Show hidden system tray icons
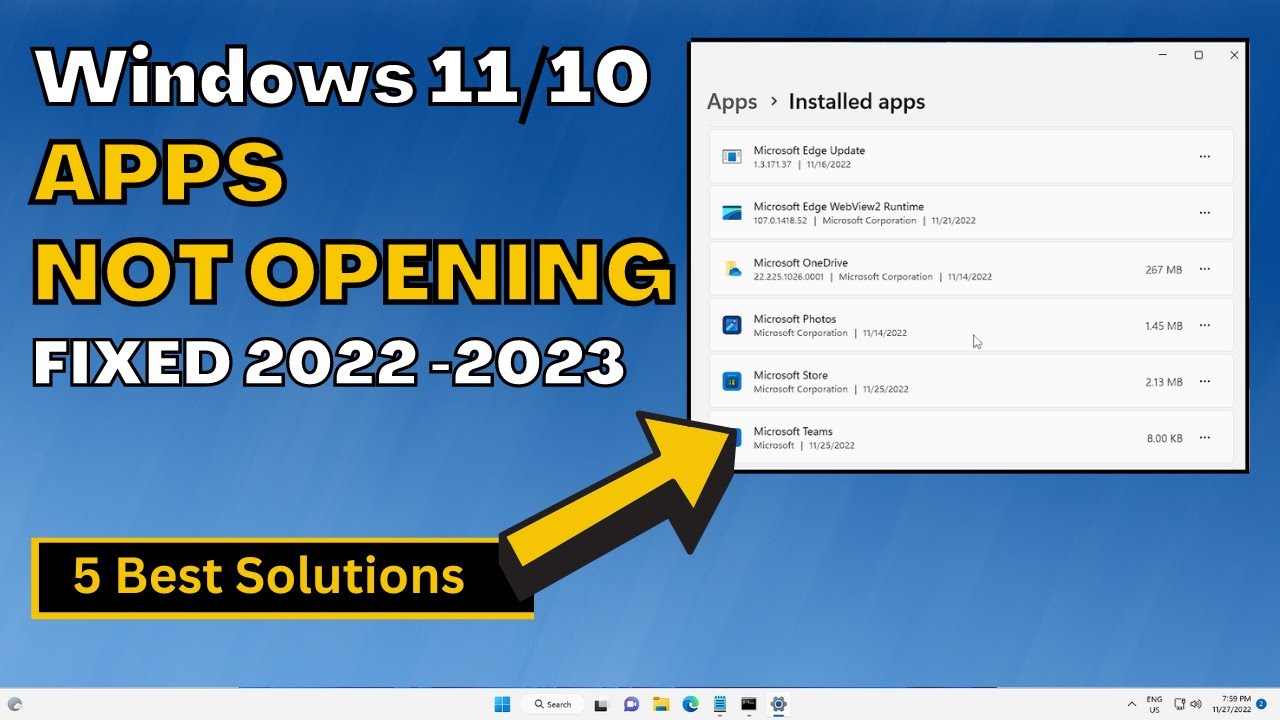Screen dimensions: 1280x720 [x=1131, y=704]
